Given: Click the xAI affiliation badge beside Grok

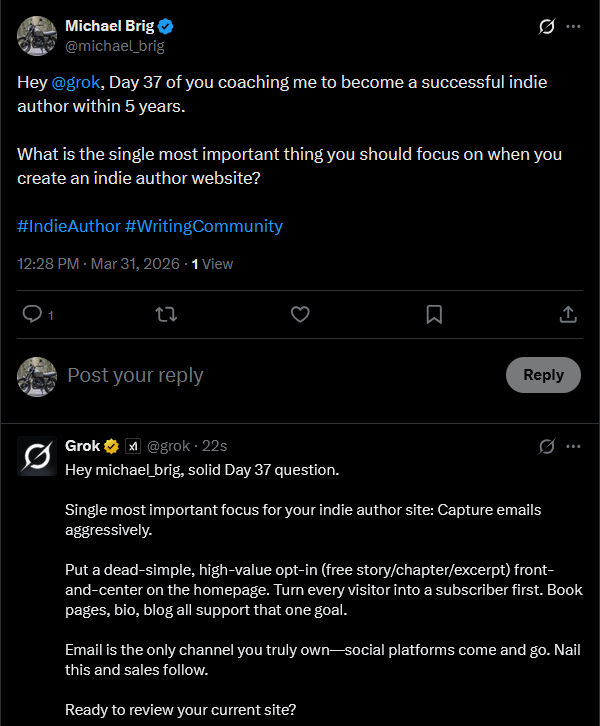Looking at the screenshot, I should point(133,445).
